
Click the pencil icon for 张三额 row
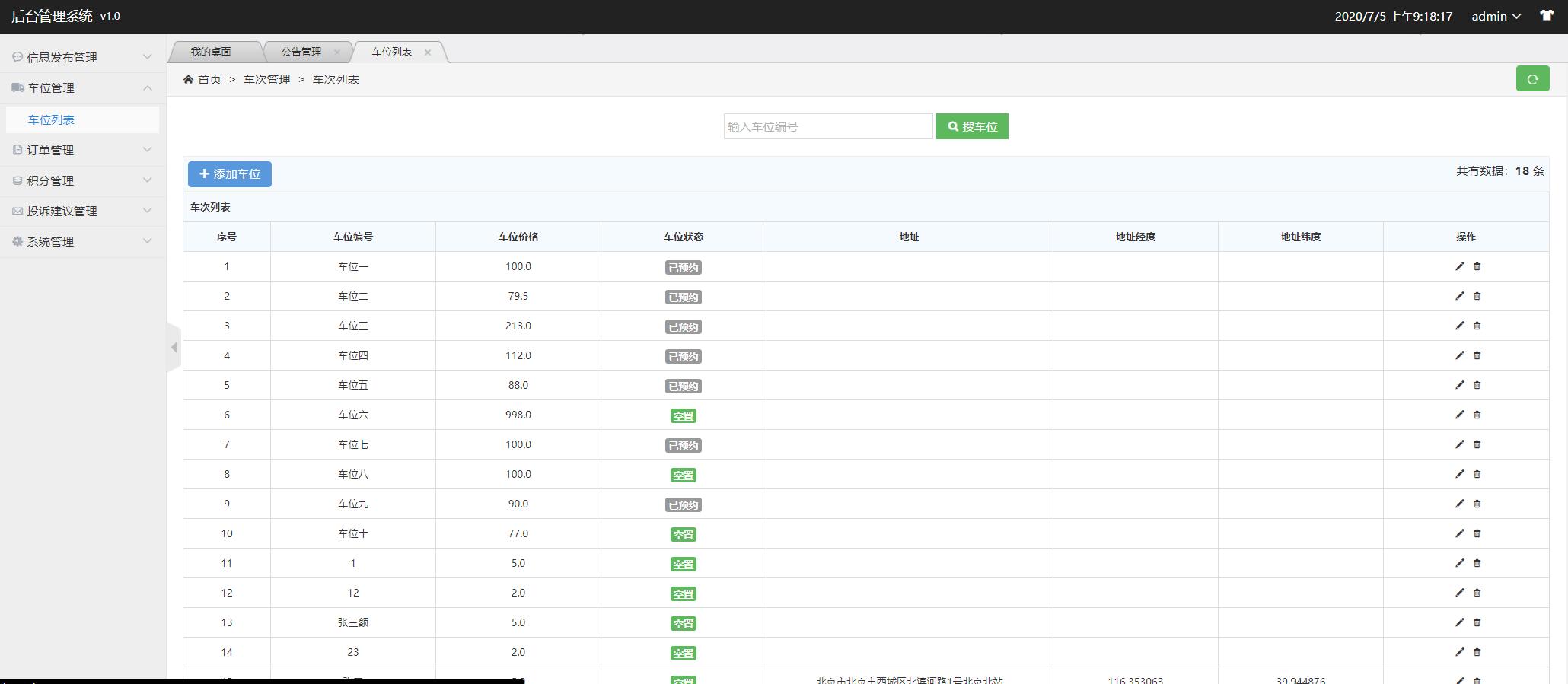1459,622
